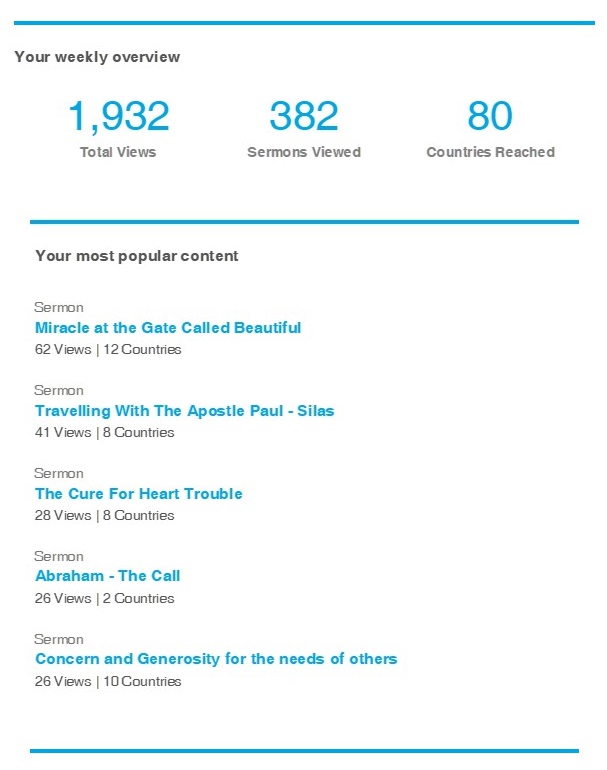
Task: Click the 'Your weekly overview' heading
Action: tap(97, 57)
